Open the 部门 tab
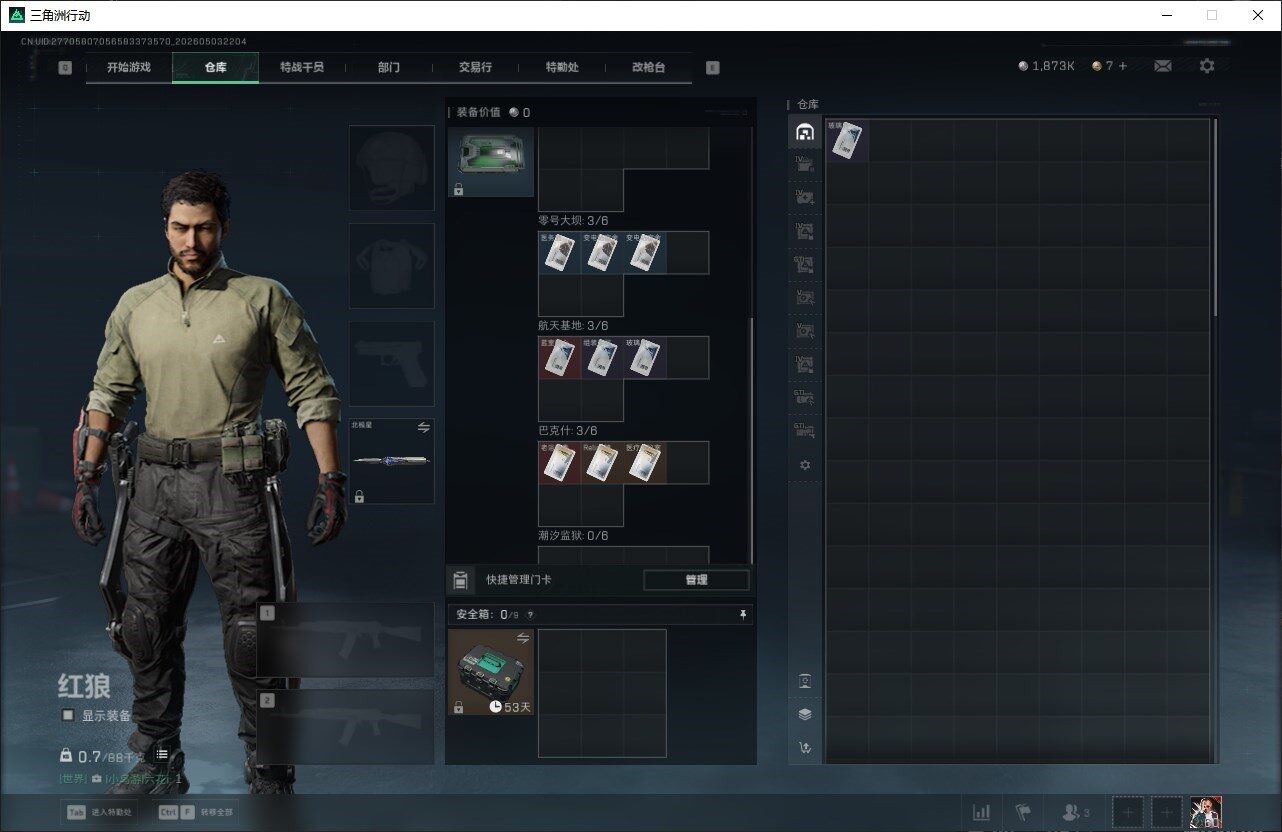The width and height of the screenshot is (1282, 832). click(389, 67)
